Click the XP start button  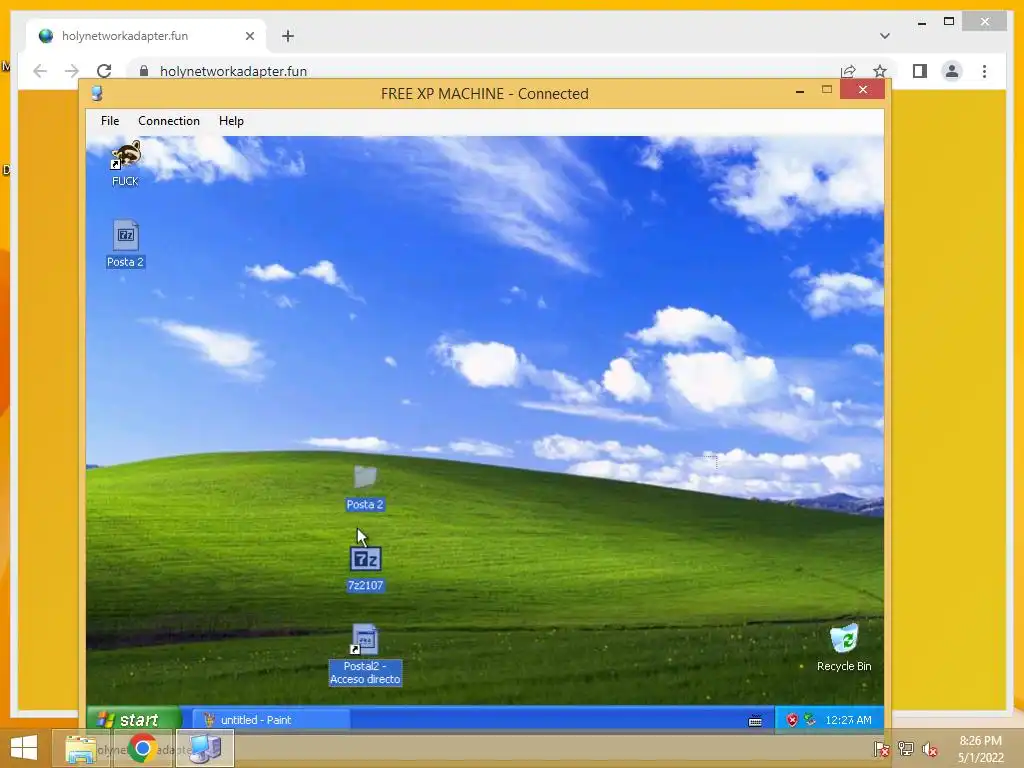pos(133,719)
